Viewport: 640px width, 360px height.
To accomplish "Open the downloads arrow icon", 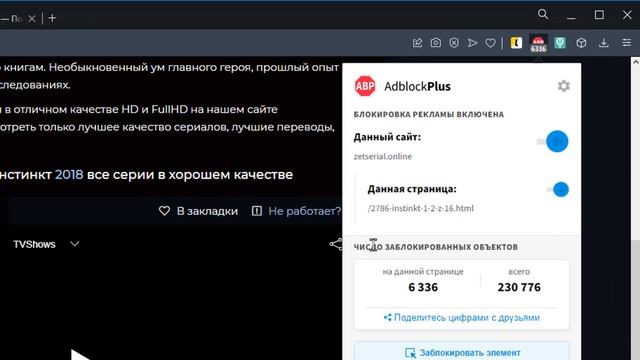I will point(604,43).
